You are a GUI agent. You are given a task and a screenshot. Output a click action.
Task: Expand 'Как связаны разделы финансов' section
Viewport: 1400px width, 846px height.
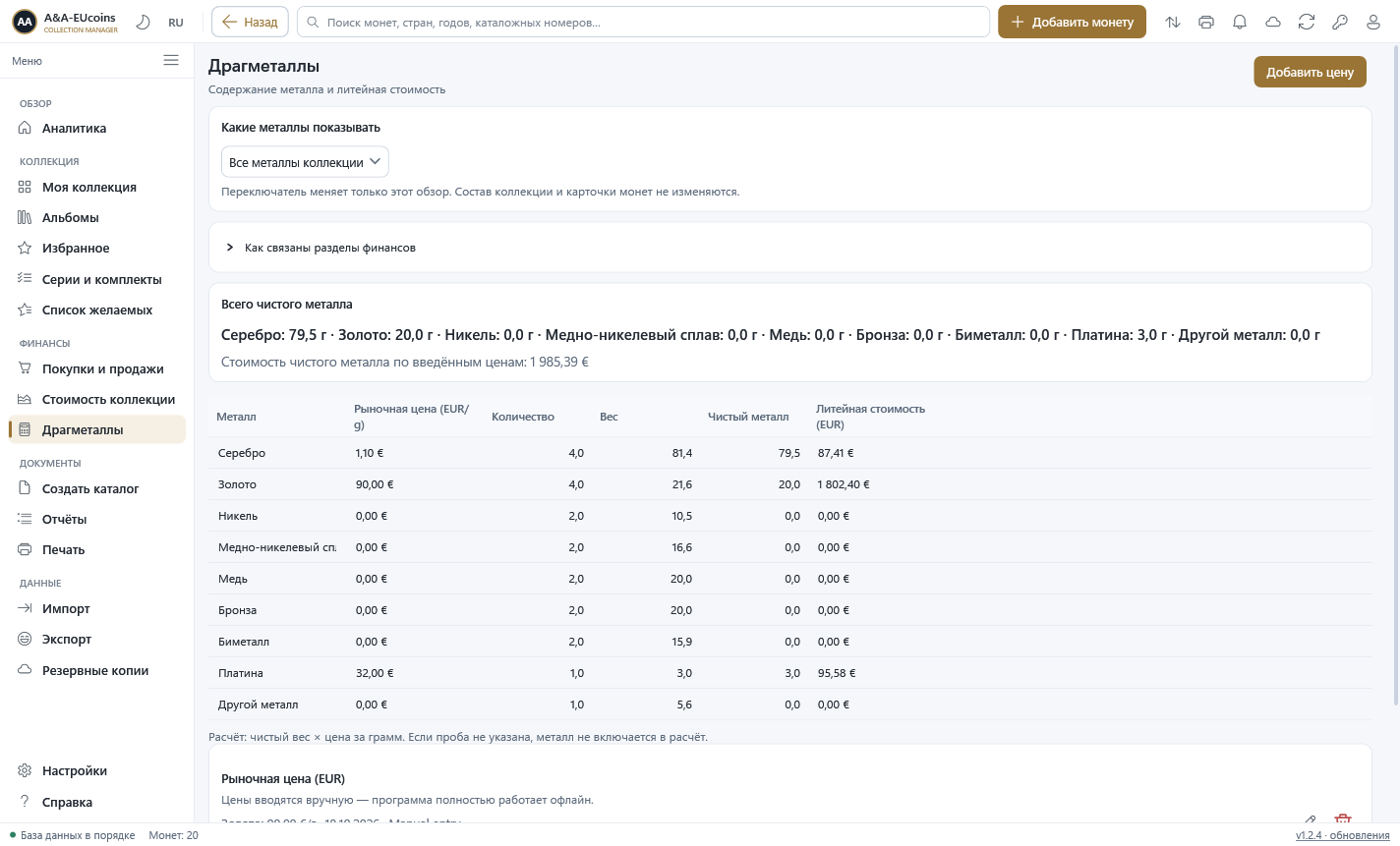(790, 248)
